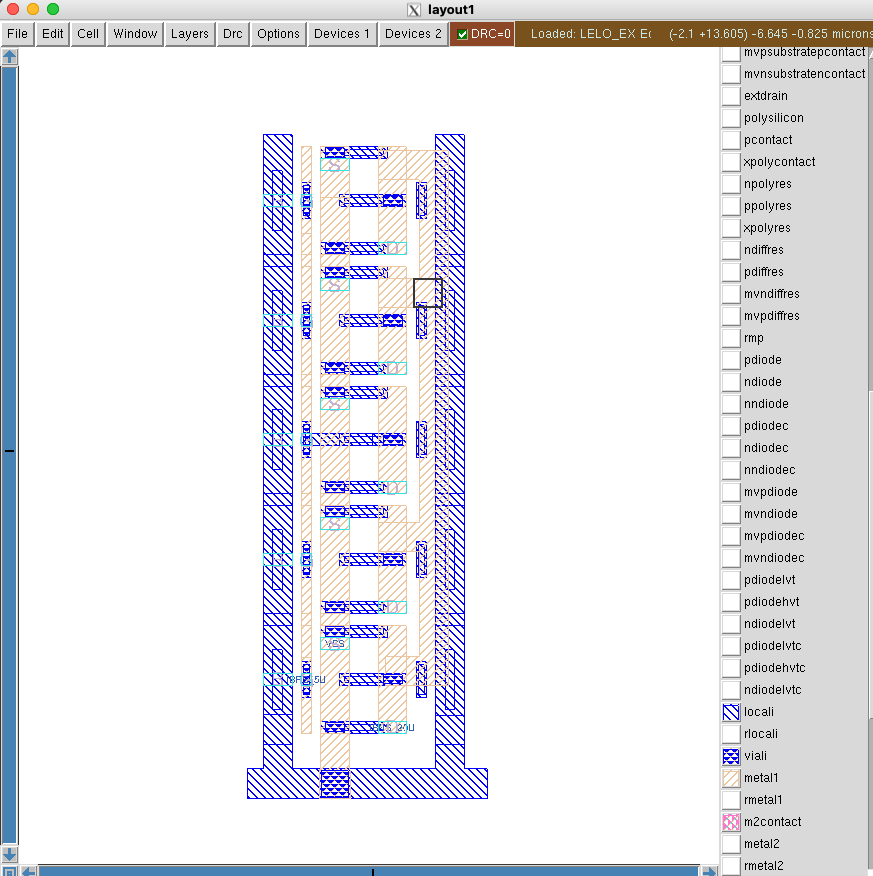Open the Layers dropdown menu
Image resolution: width=873 pixels, height=876 pixels.
(189, 34)
